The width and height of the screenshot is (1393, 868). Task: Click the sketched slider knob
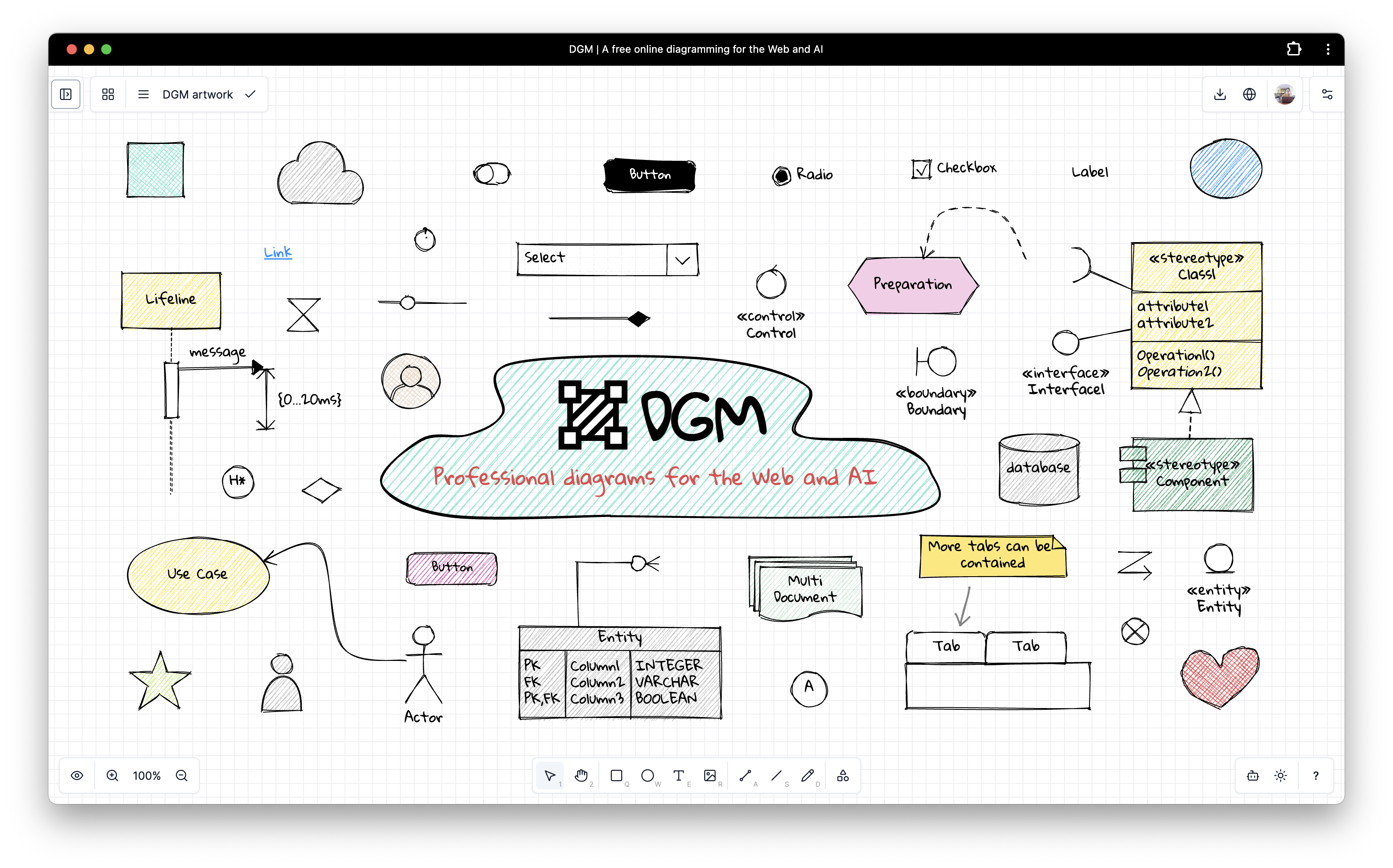408,303
